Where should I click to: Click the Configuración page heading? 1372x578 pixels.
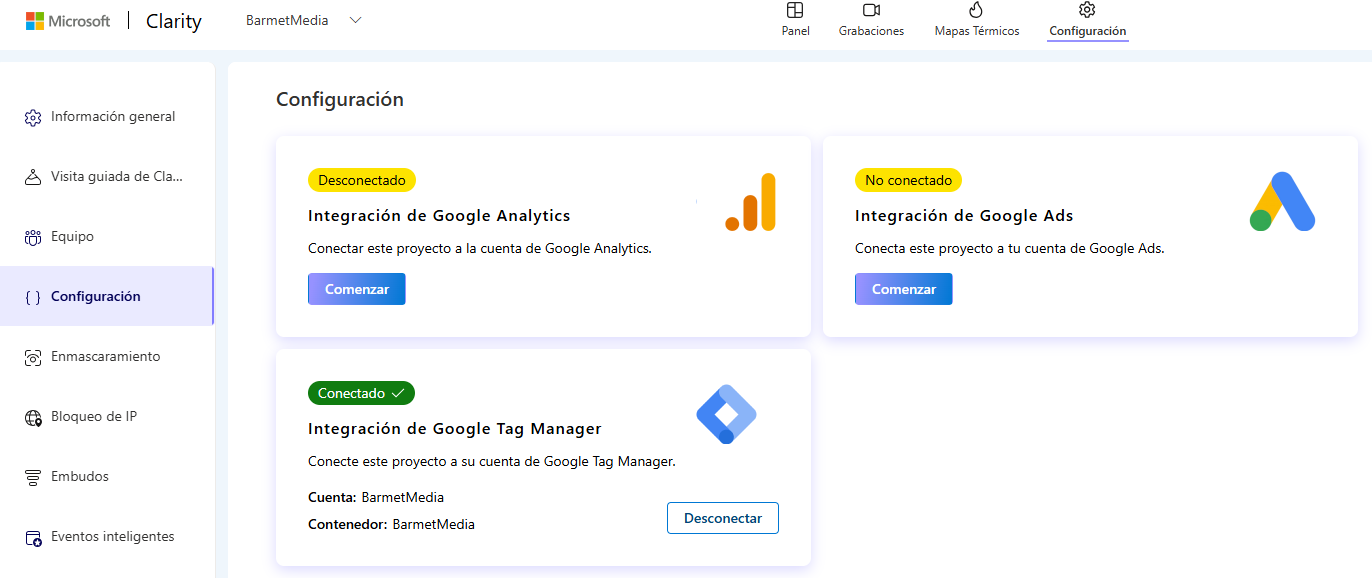tap(340, 99)
